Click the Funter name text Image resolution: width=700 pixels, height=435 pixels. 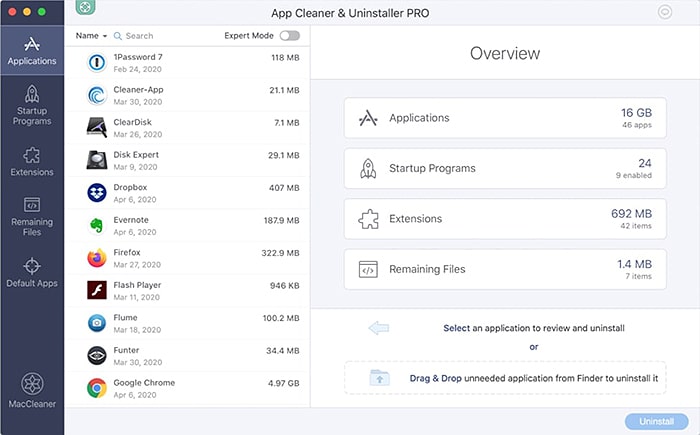click(x=126, y=351)
